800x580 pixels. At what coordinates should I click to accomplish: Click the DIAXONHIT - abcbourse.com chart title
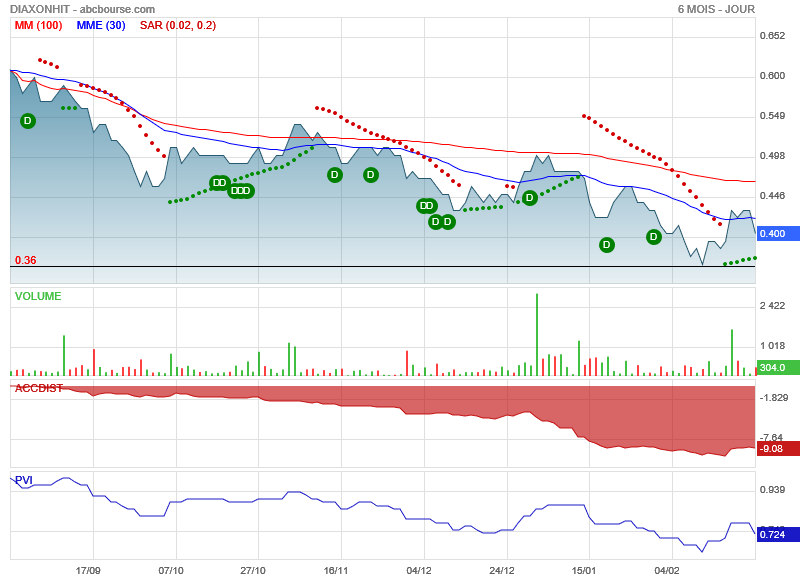[82, 9]
